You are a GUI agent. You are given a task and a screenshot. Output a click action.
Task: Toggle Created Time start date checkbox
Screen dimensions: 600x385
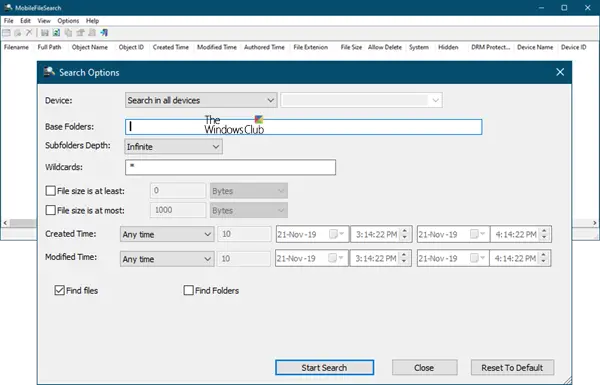(x=333, y=234)
